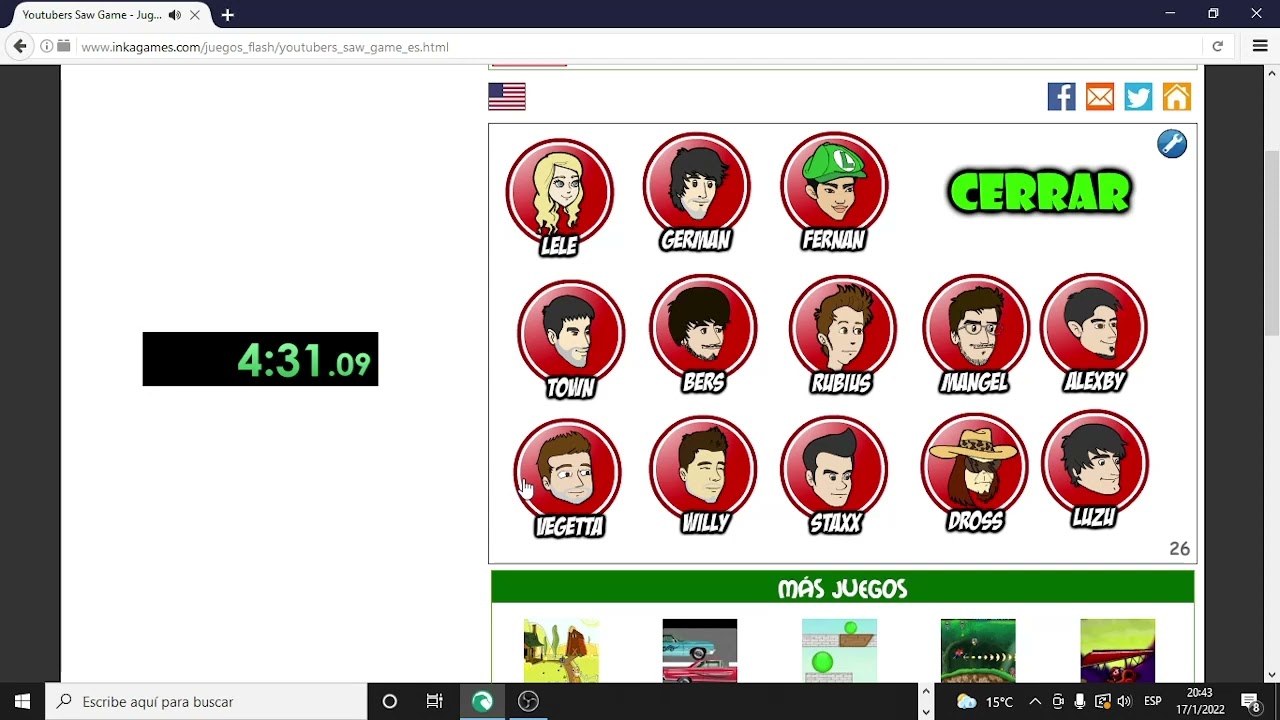Go to the home page house icon

[1177, 97]
